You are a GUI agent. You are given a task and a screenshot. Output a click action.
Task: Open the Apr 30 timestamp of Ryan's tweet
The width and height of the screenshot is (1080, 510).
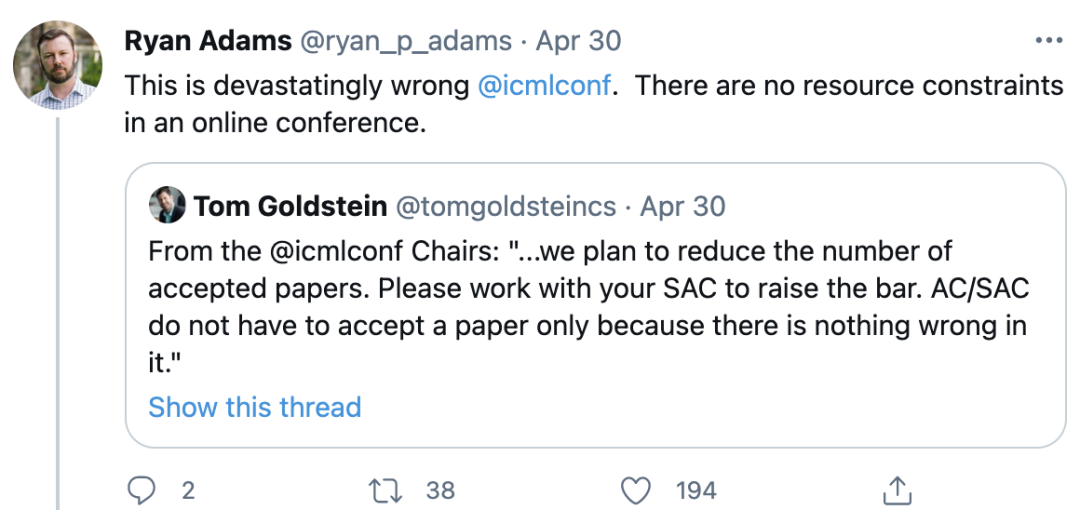pyautogui.click(x=578, y=41)
